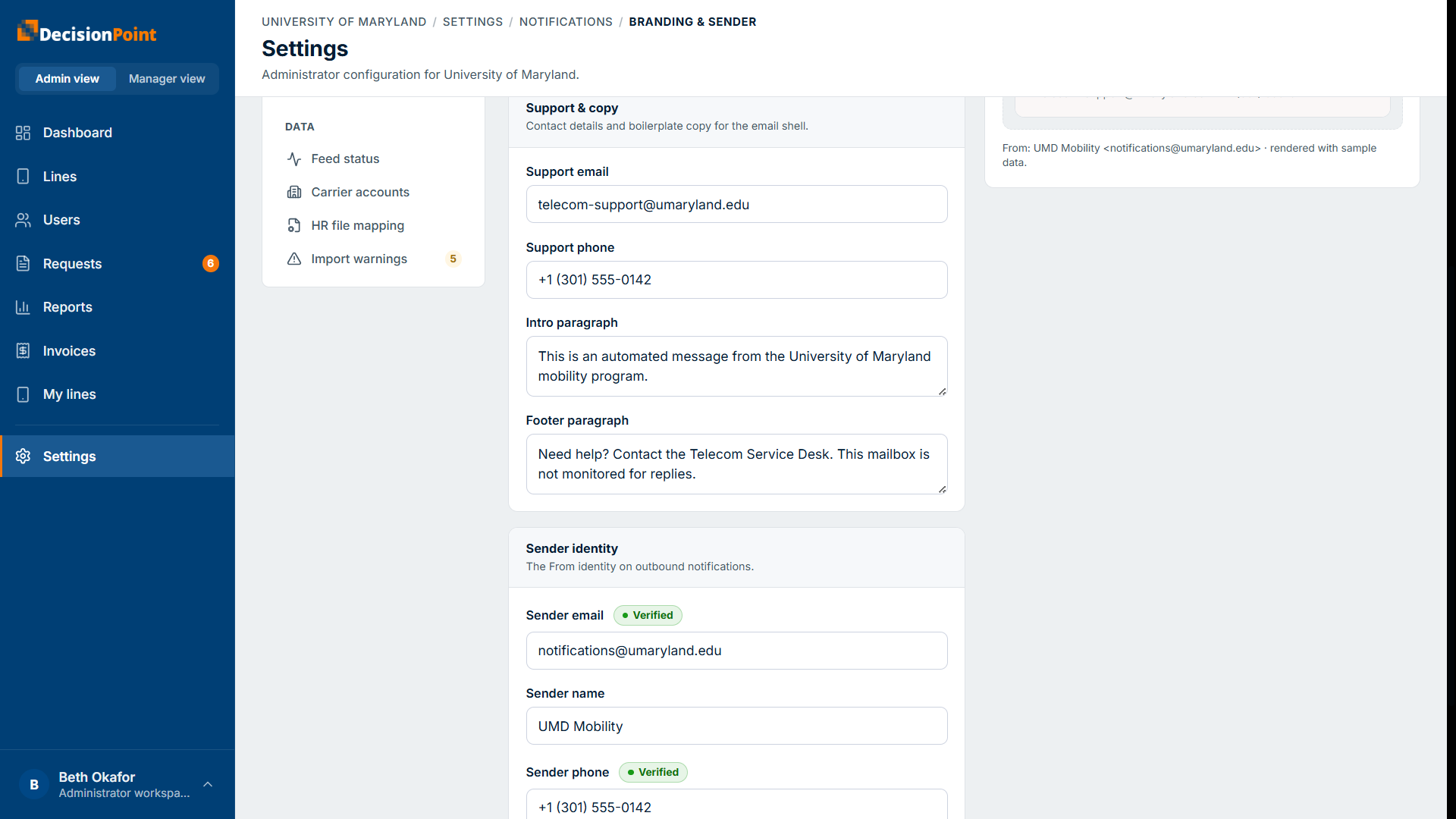Click the Verified badge beside Sender phone

(653, 772)
